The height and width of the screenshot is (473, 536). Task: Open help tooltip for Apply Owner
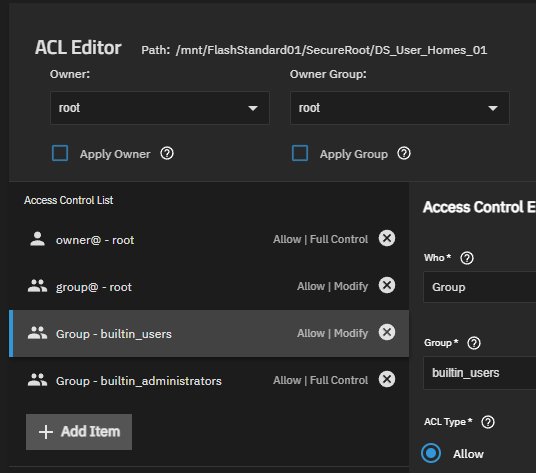(167, 153)
